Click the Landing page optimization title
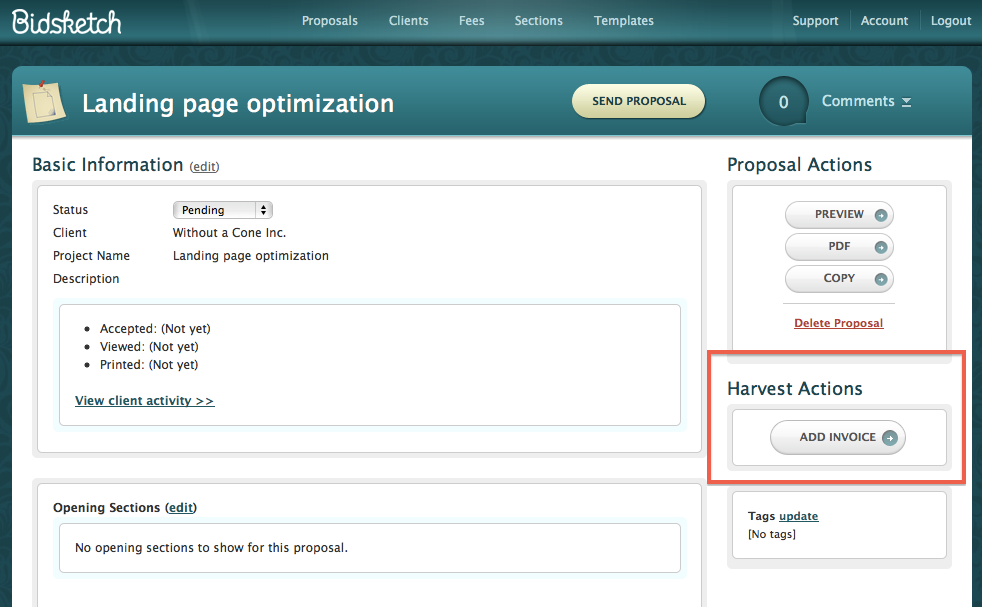 pyautogui.click(x=238, y=103)
